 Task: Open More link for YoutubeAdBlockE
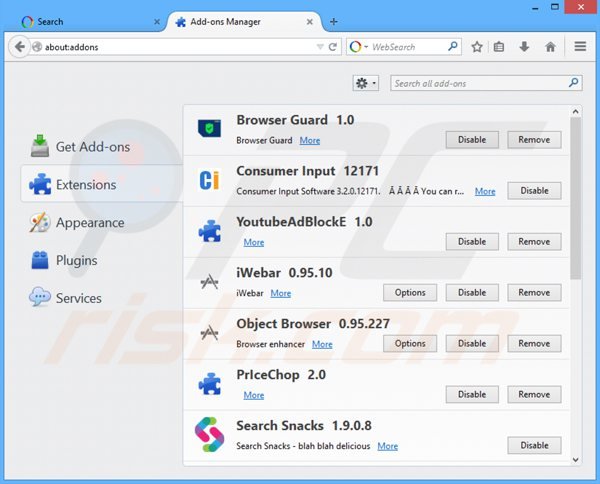[254, 242]
